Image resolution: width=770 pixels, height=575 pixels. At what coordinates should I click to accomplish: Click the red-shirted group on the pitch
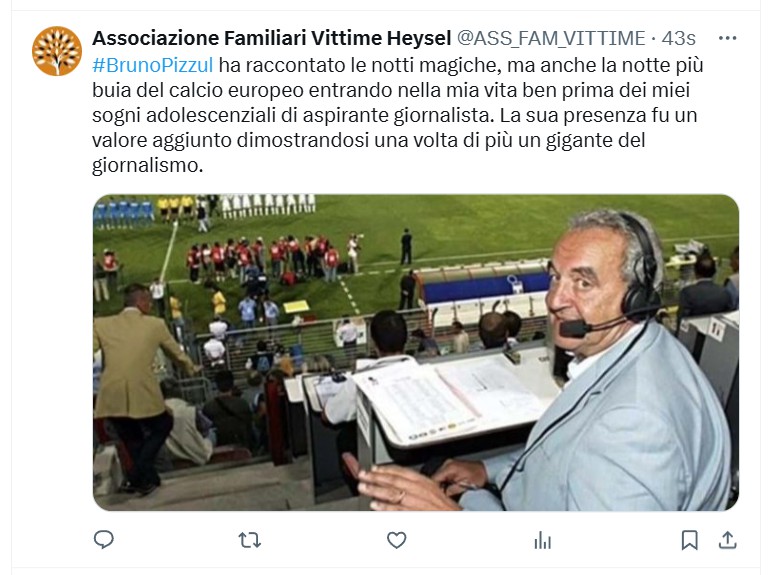(x=263, y=258)
